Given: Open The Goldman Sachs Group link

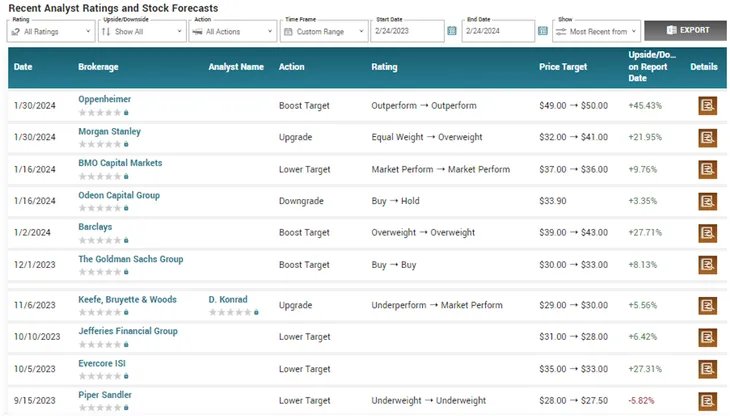Looking at the screenshot, I should 131,259.
